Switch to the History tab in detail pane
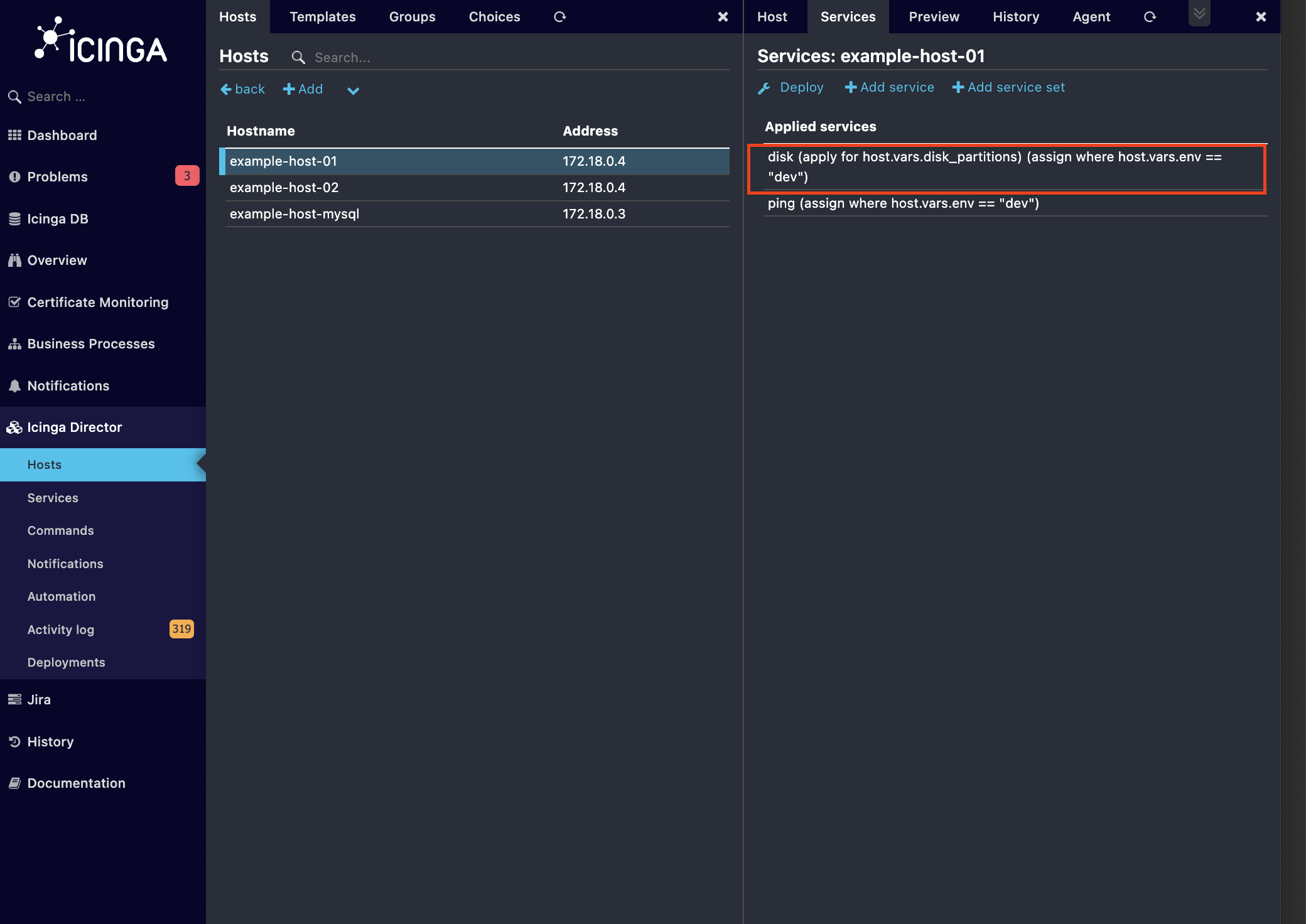 tap(1016, 16)
